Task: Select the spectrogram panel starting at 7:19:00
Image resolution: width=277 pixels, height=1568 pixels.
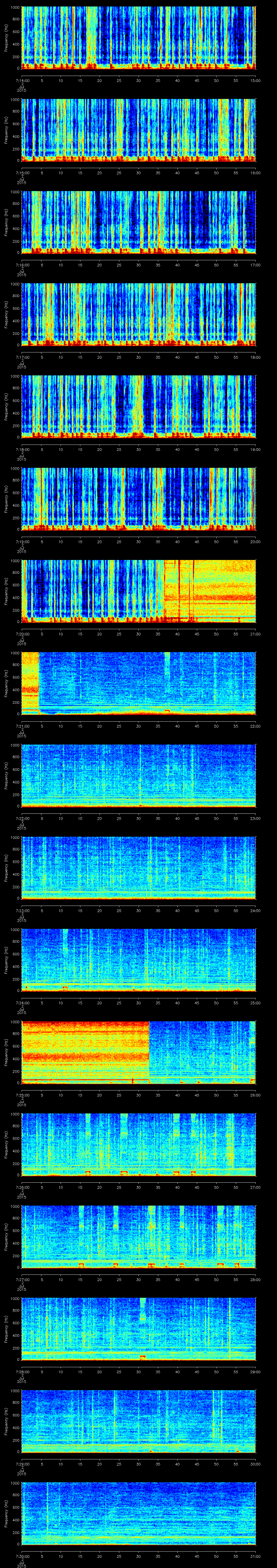Action: (139, 499)
